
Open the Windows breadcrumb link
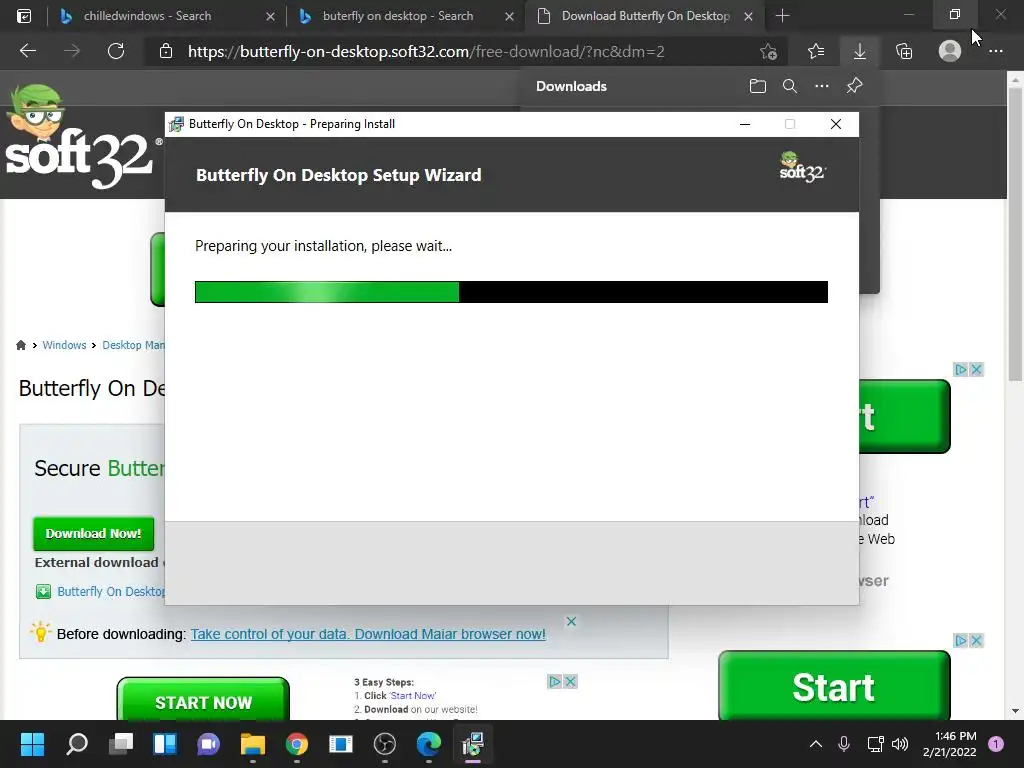click(64, 345)
